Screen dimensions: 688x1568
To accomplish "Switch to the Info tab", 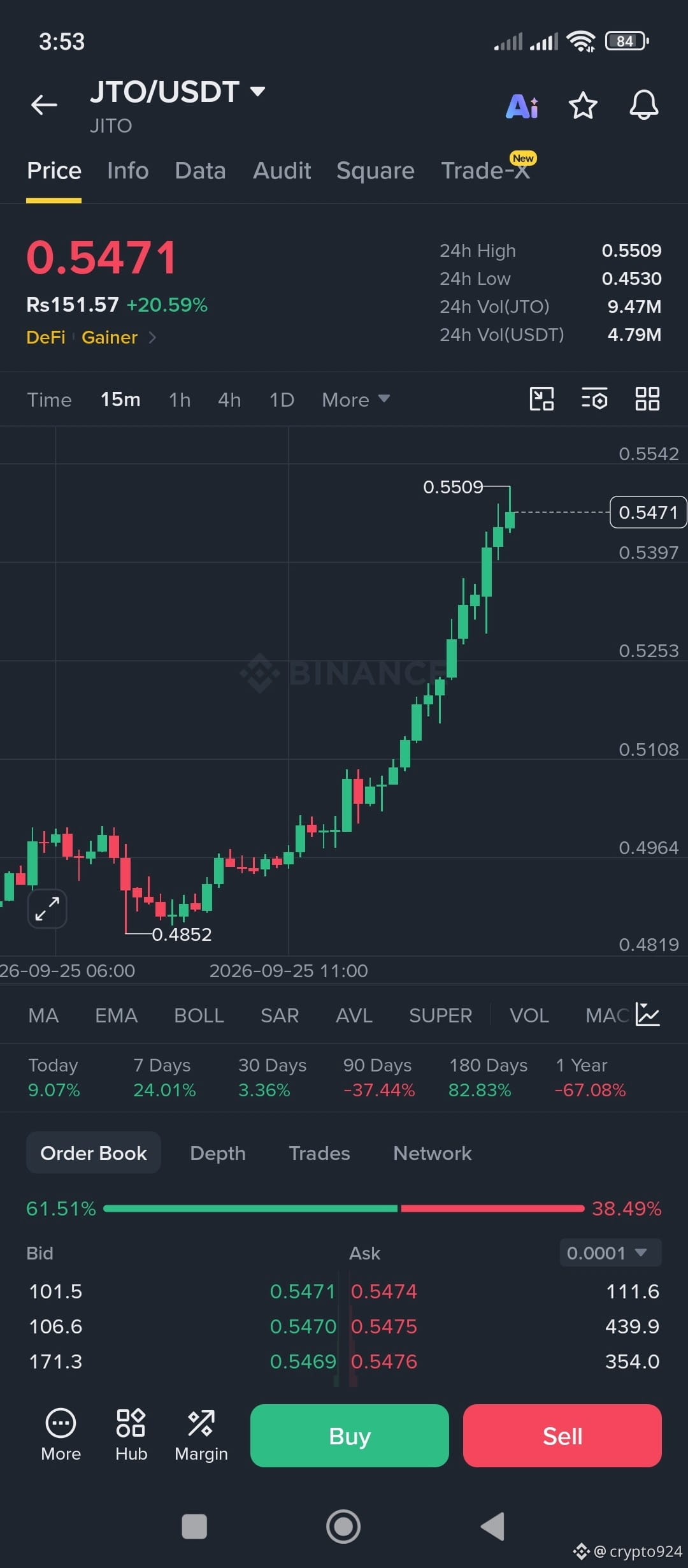I will pos(127,171).
